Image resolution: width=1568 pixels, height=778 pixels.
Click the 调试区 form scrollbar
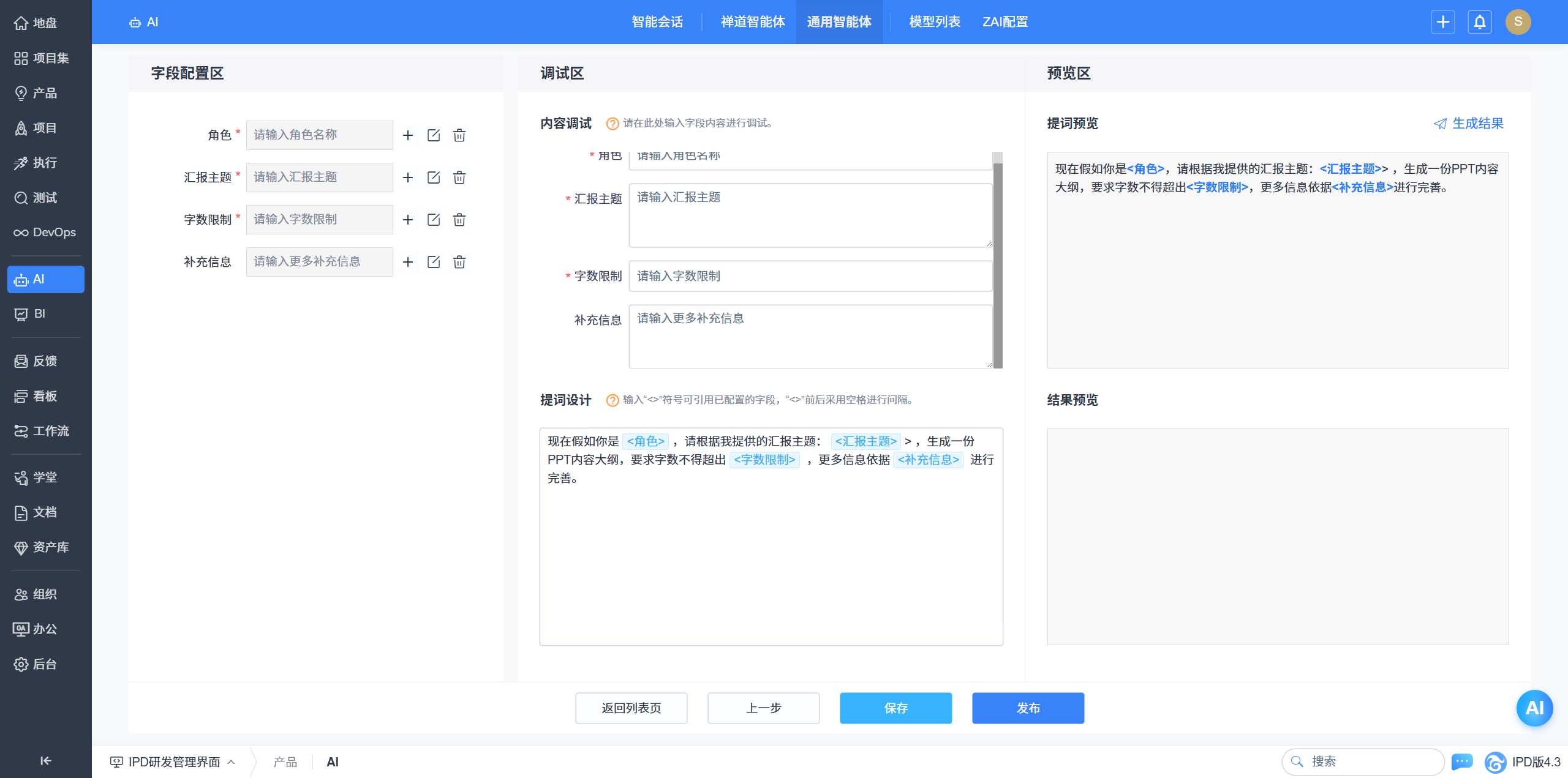[998, 263]
